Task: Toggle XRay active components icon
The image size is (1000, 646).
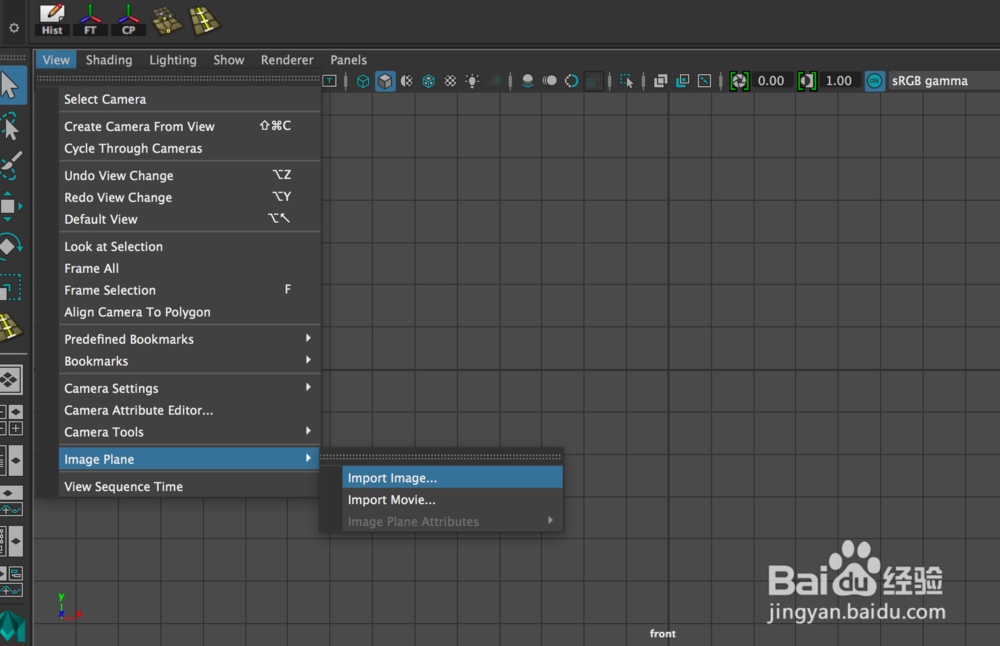Action: (682, 81)
